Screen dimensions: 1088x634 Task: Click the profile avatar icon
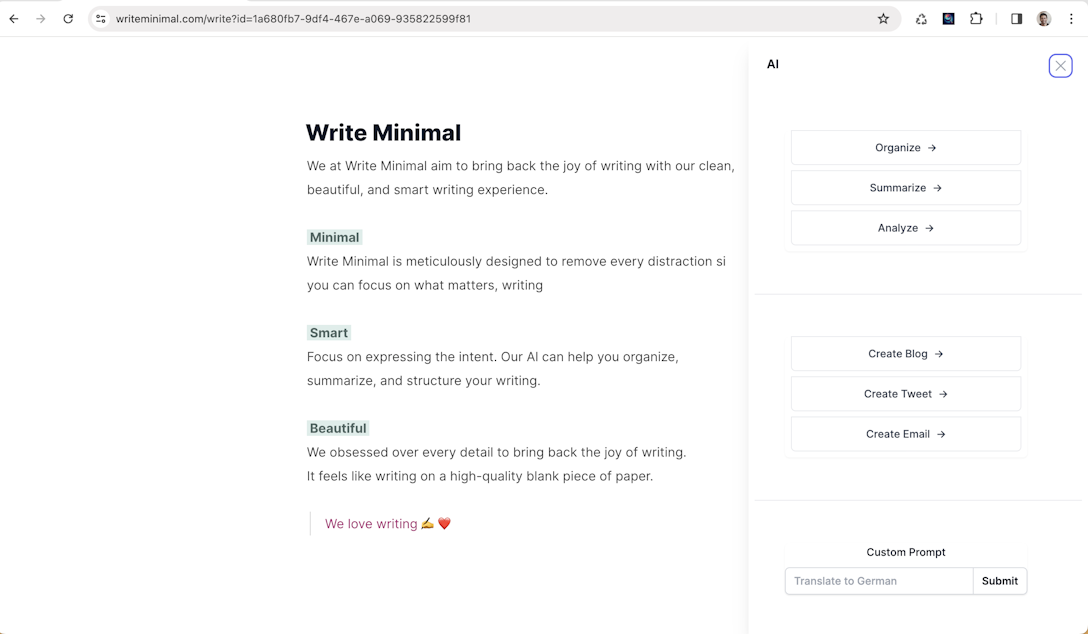point(1043,18)
